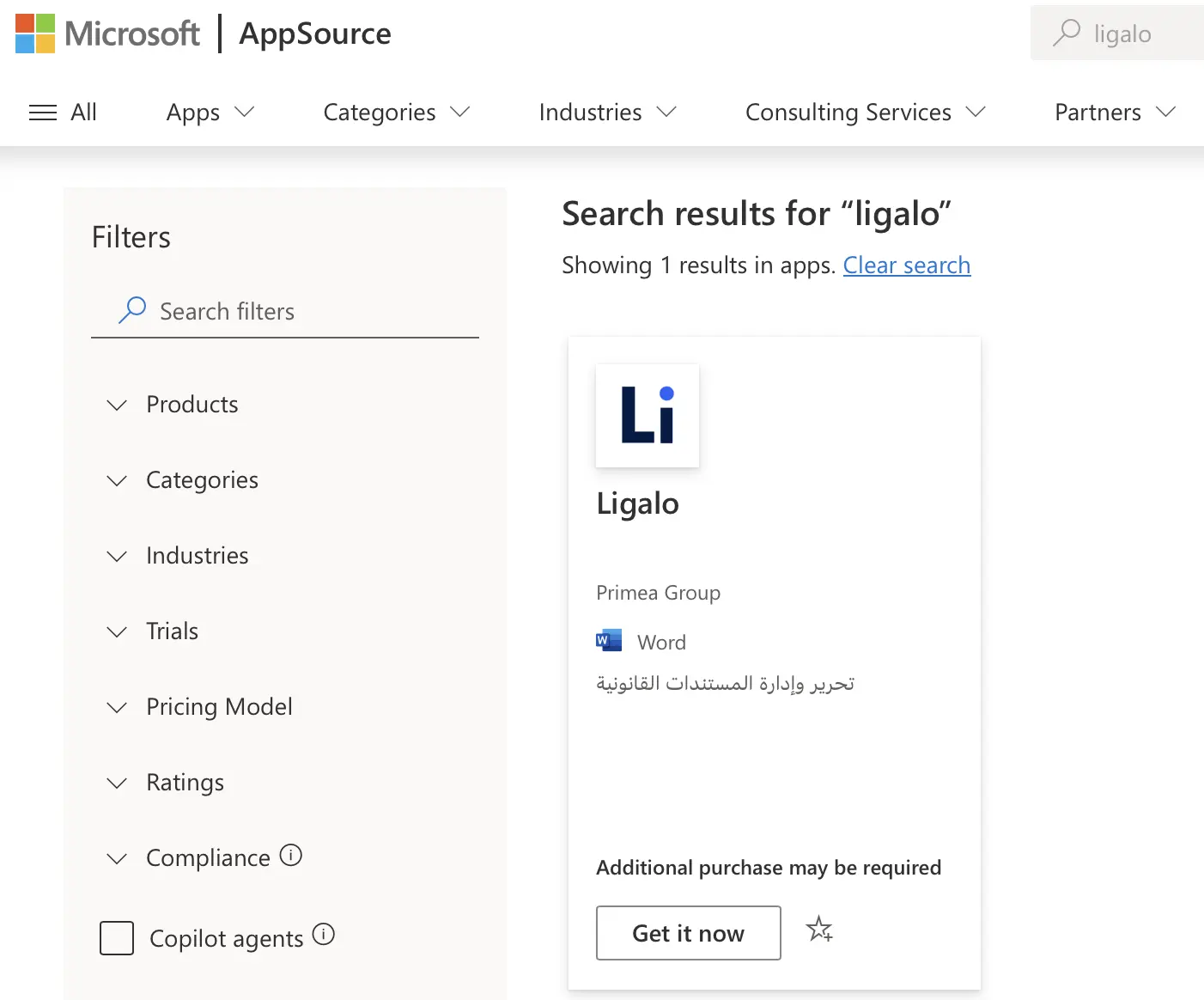Open the All hamburger menu
The width and height of the screenshot is (1204, 1000).
click(x=63, y=113)
